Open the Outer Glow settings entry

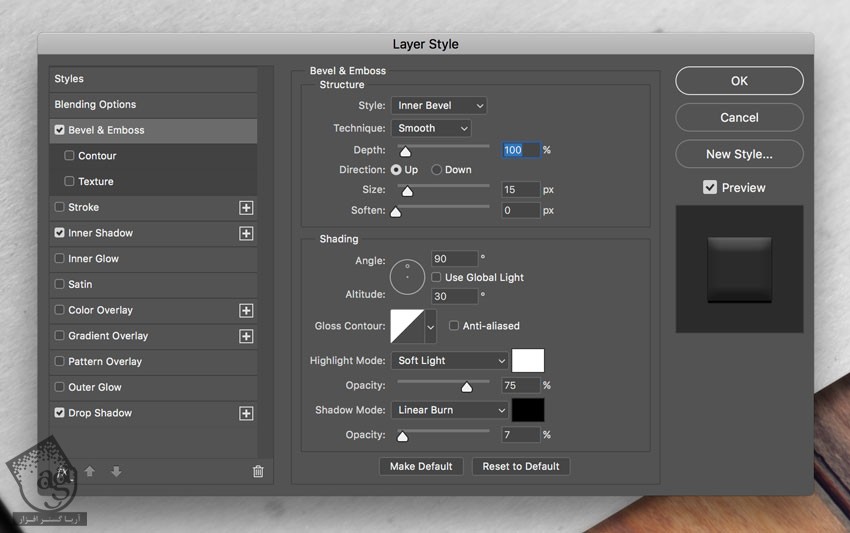(94, 387)
